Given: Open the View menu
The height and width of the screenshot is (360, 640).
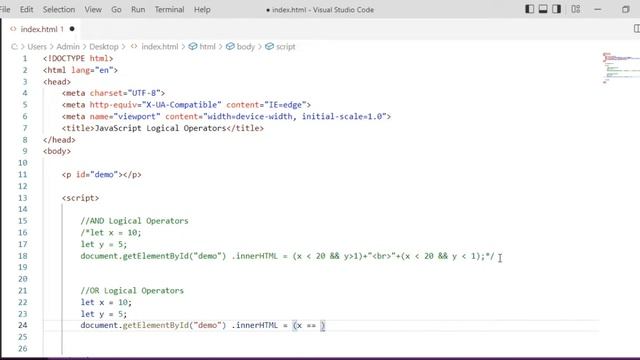Looking at the screenshot, I should [93, 9].
